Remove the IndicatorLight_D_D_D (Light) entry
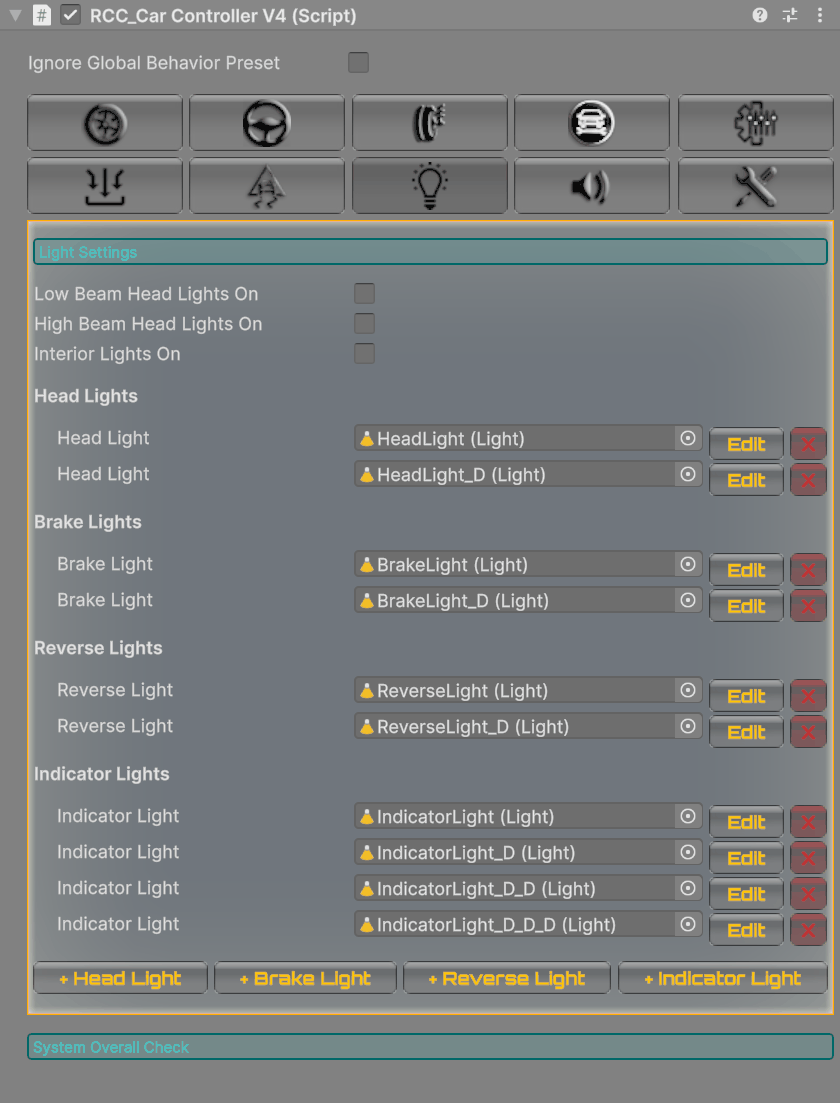Screen dimensions: 840x1103 coord(808,930)
